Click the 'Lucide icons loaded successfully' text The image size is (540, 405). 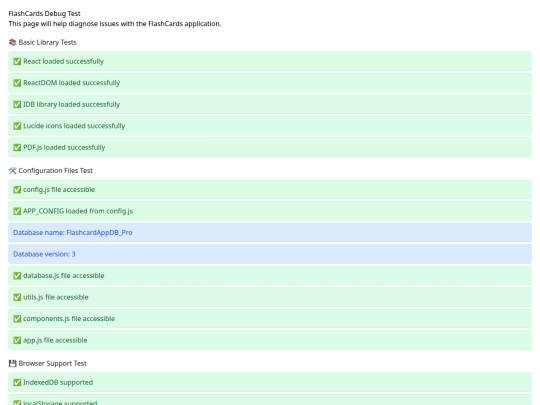pyautogui.click(x=74, y=126)
